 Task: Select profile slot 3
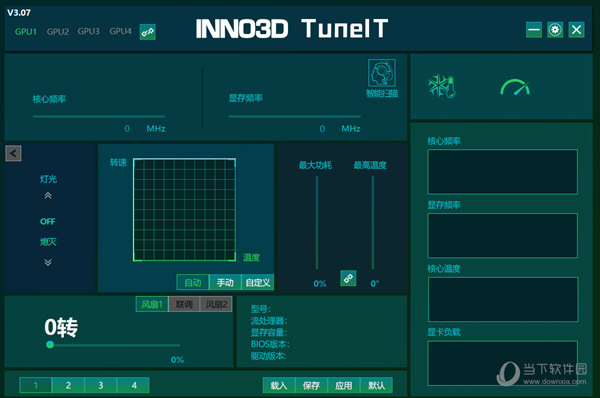[x=101, y=385]
